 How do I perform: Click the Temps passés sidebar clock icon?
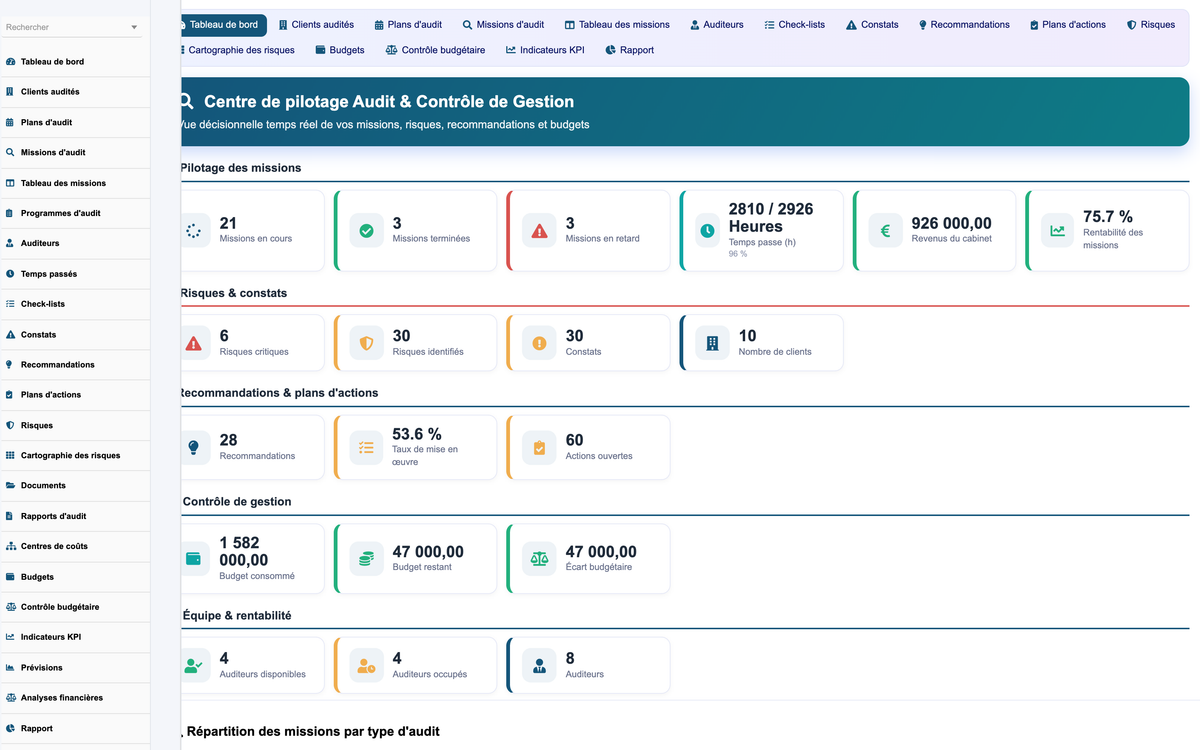[x=10, y=274]
